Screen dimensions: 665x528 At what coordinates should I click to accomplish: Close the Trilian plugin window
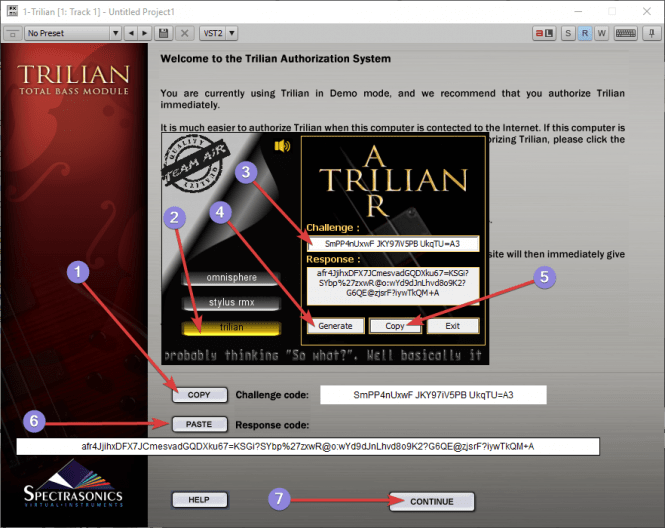pyautogui.click(x=647, y=11)
